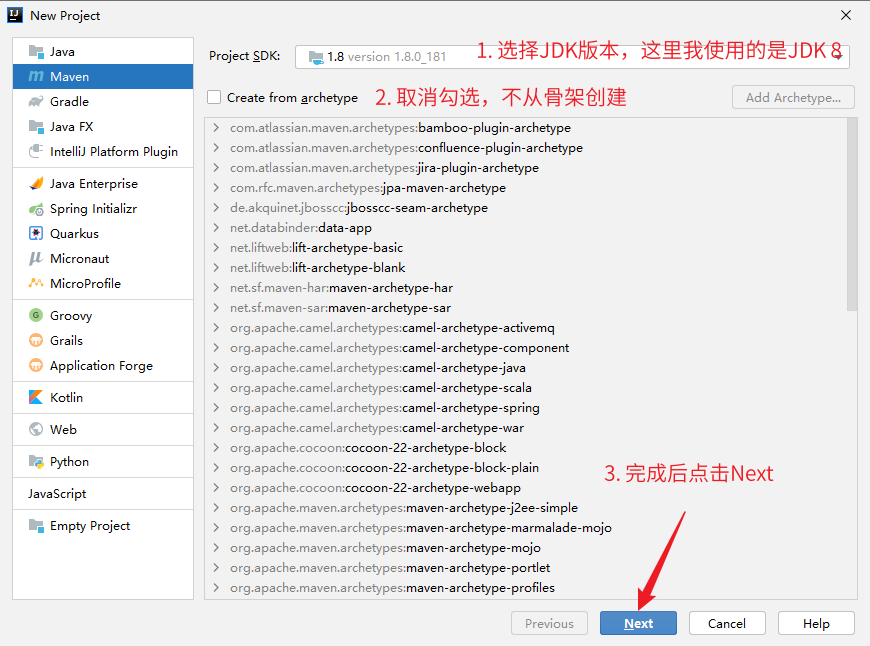
Task: Click the Grails icon in the list
Action: point(36,341)
